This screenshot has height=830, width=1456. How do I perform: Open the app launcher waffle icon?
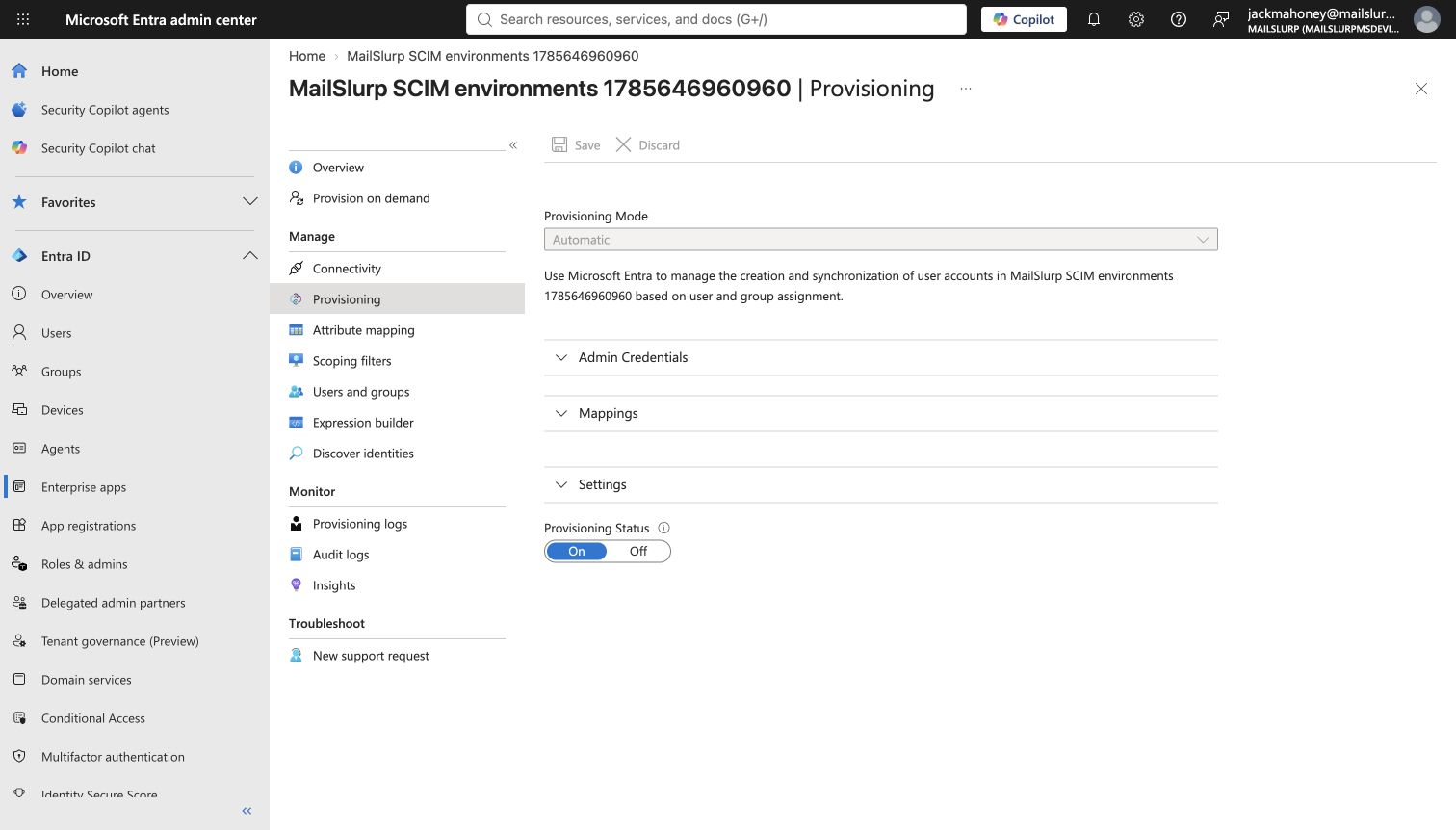[23, 19]
